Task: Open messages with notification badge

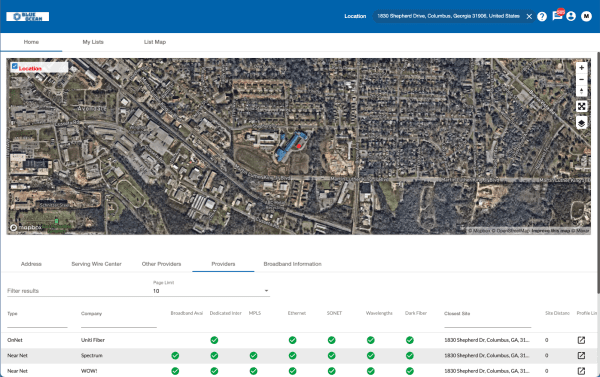Action: click(x=558, y=16)
